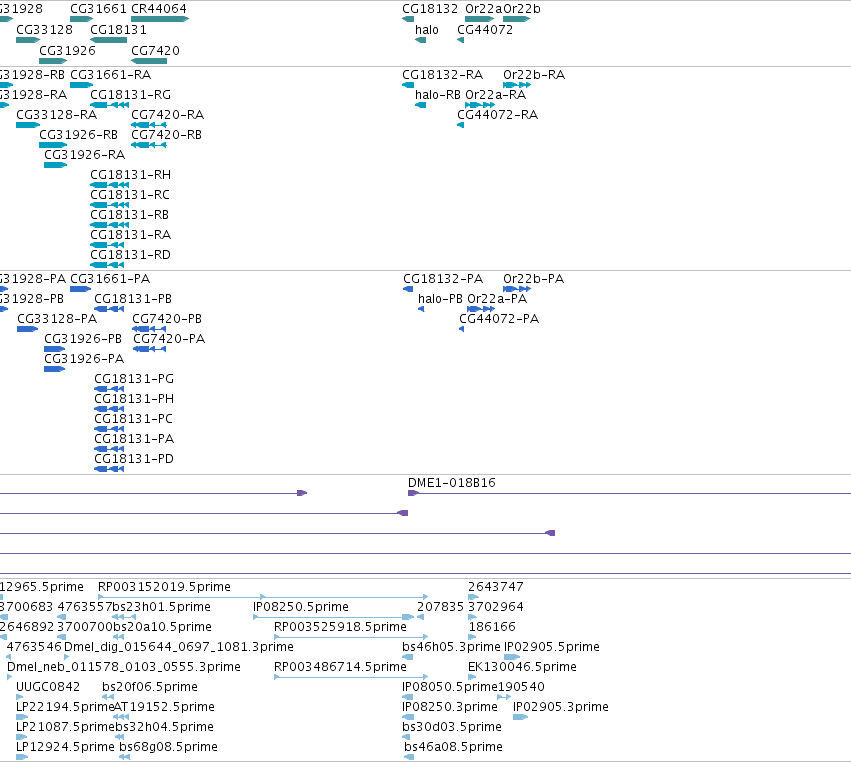
Task: Click the bs20f06.5prime EST label
Action: (x=150, y=687)
